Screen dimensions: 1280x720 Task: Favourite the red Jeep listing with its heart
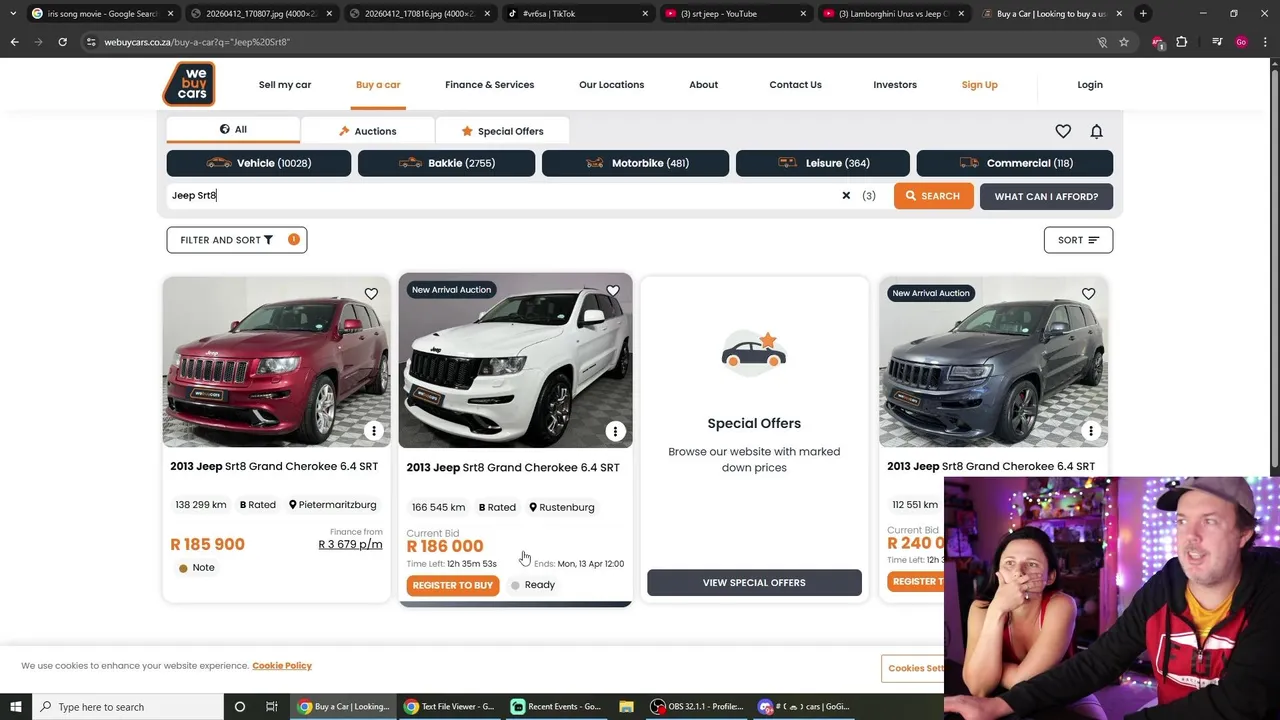[x=371, y=294]
